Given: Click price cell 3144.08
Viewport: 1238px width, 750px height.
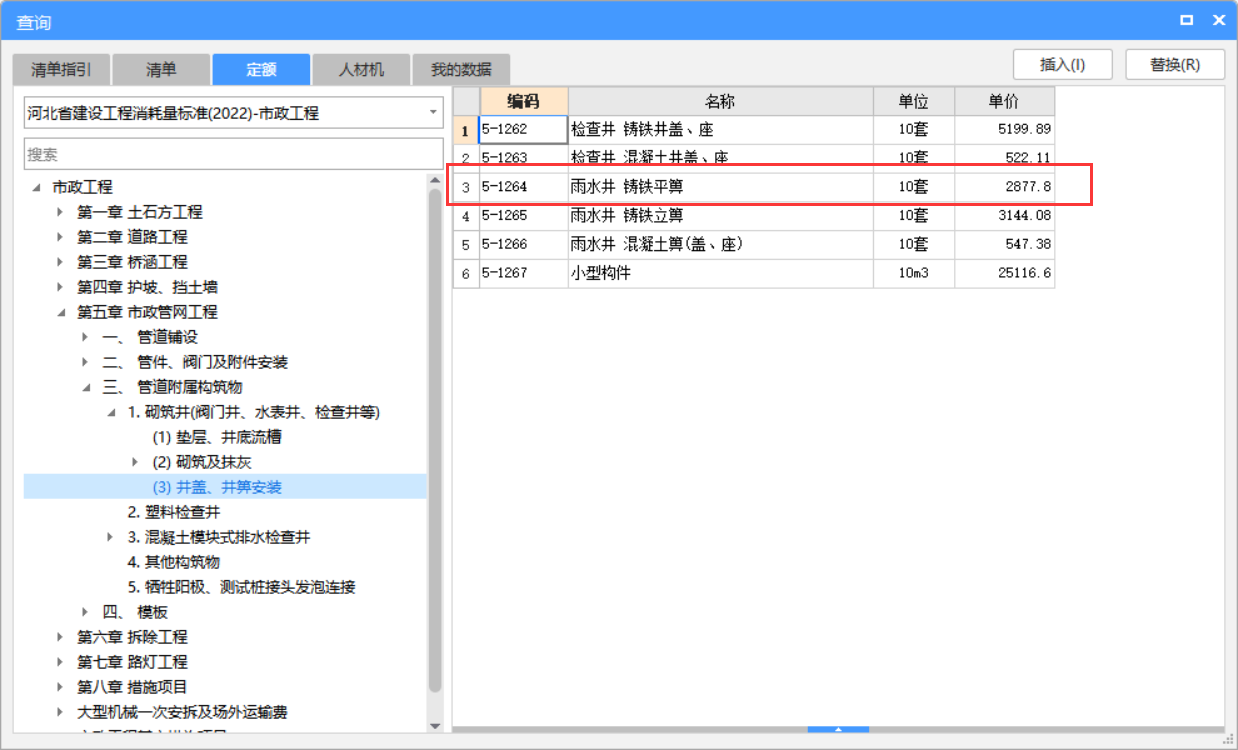Looking at the screenshot, I should (x=1004, y=216).
